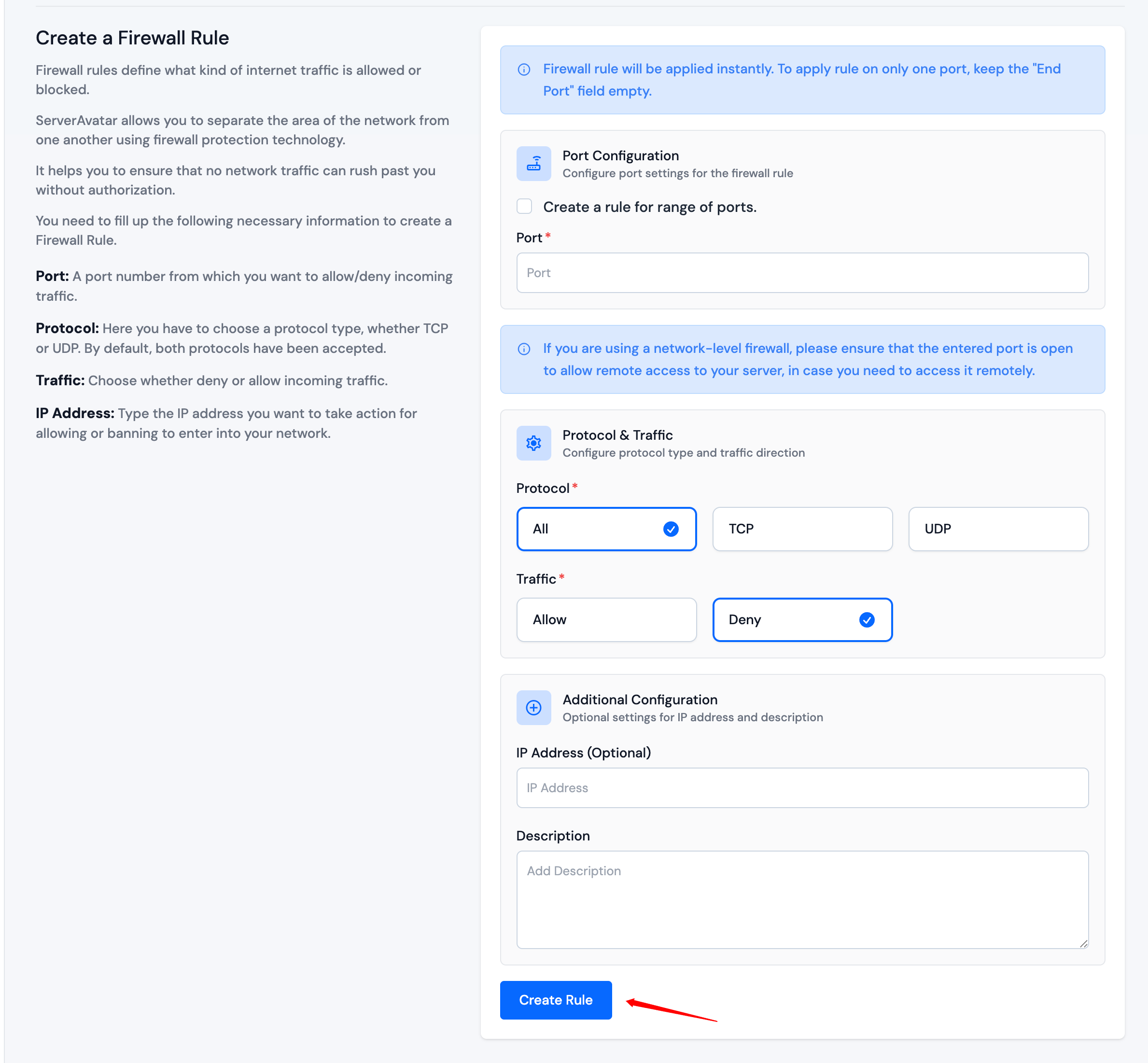Click into the IP Address field
The height and width of the screenshot is (1063, 1148).
coord(802,788)
